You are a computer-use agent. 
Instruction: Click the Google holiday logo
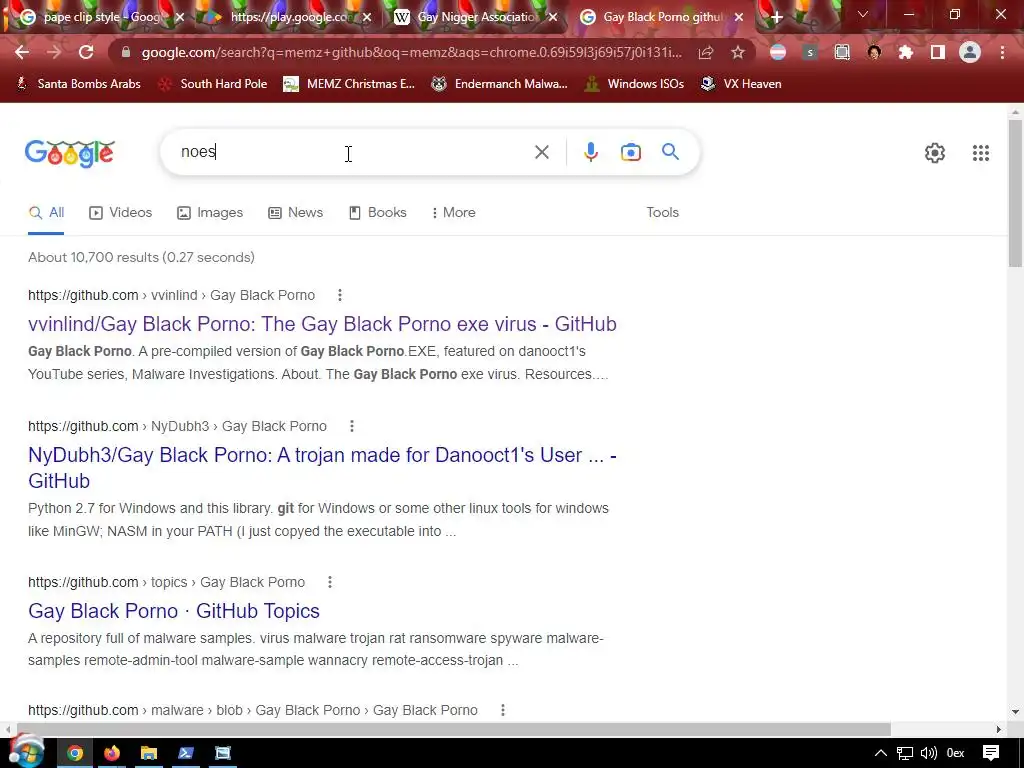(x=70, y=153)
